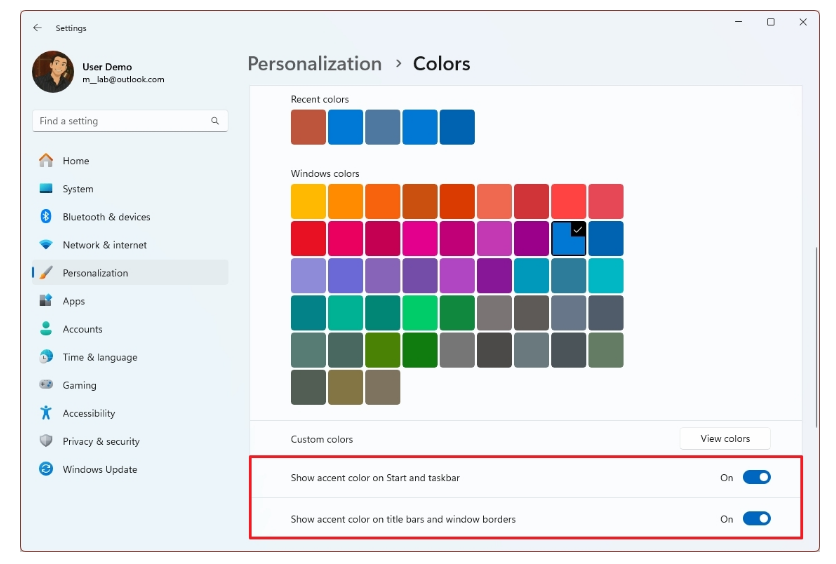
Task: Click the back arrow in Settings
Action: (38, 28)
